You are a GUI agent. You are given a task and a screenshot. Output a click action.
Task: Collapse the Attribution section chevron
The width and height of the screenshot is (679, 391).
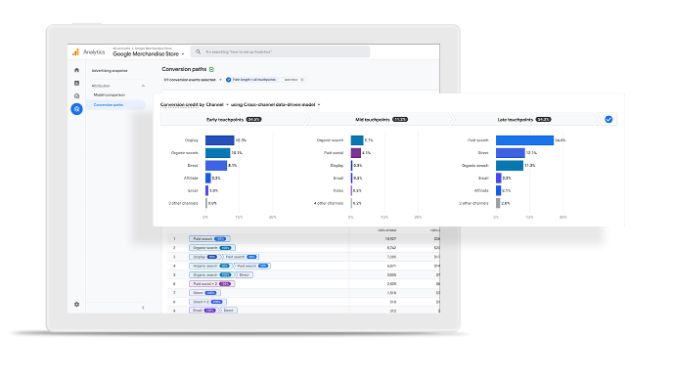click(143, 86)
